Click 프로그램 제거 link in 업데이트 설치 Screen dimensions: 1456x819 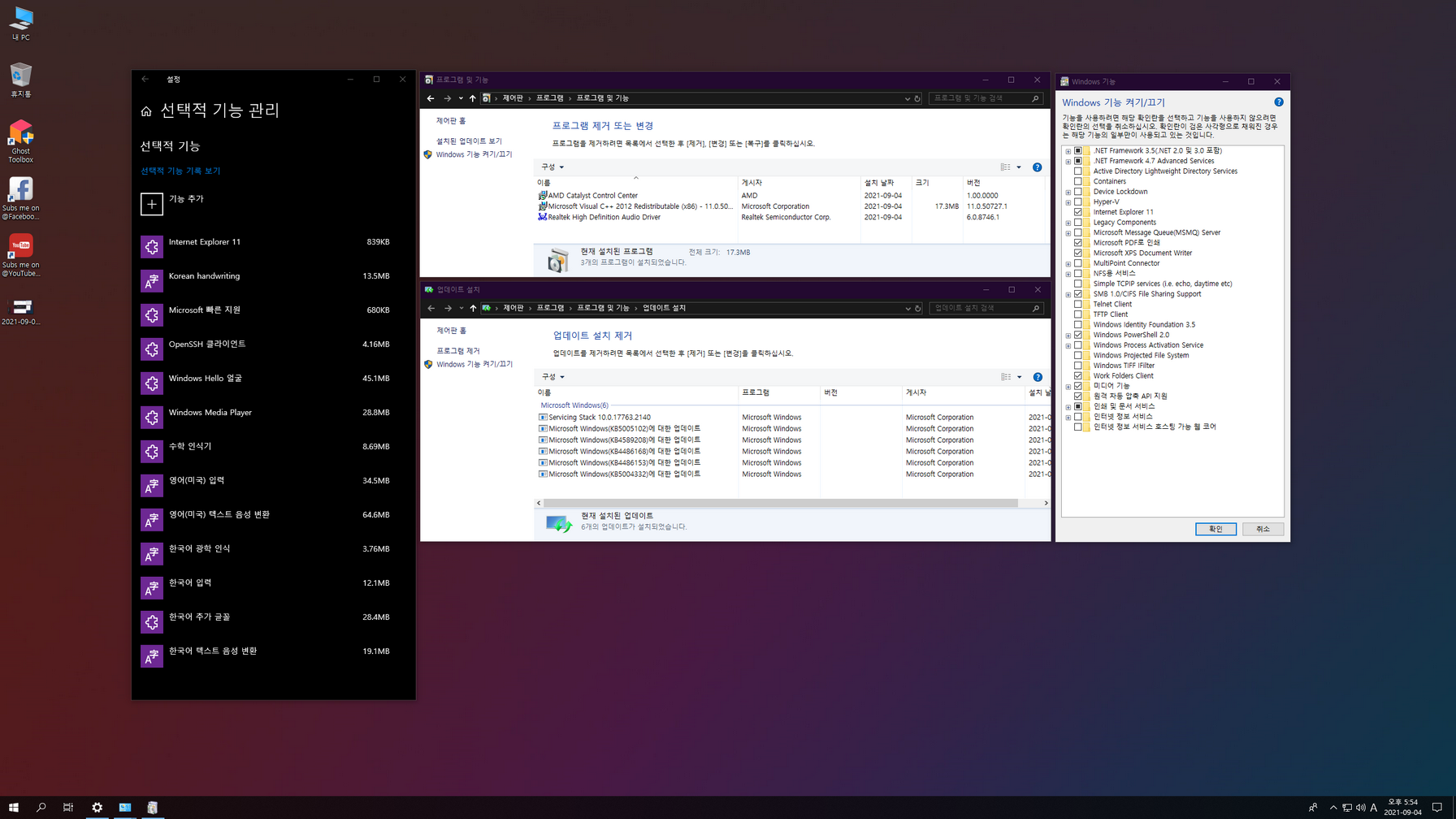pyautogui.click(x=458, y=351)
